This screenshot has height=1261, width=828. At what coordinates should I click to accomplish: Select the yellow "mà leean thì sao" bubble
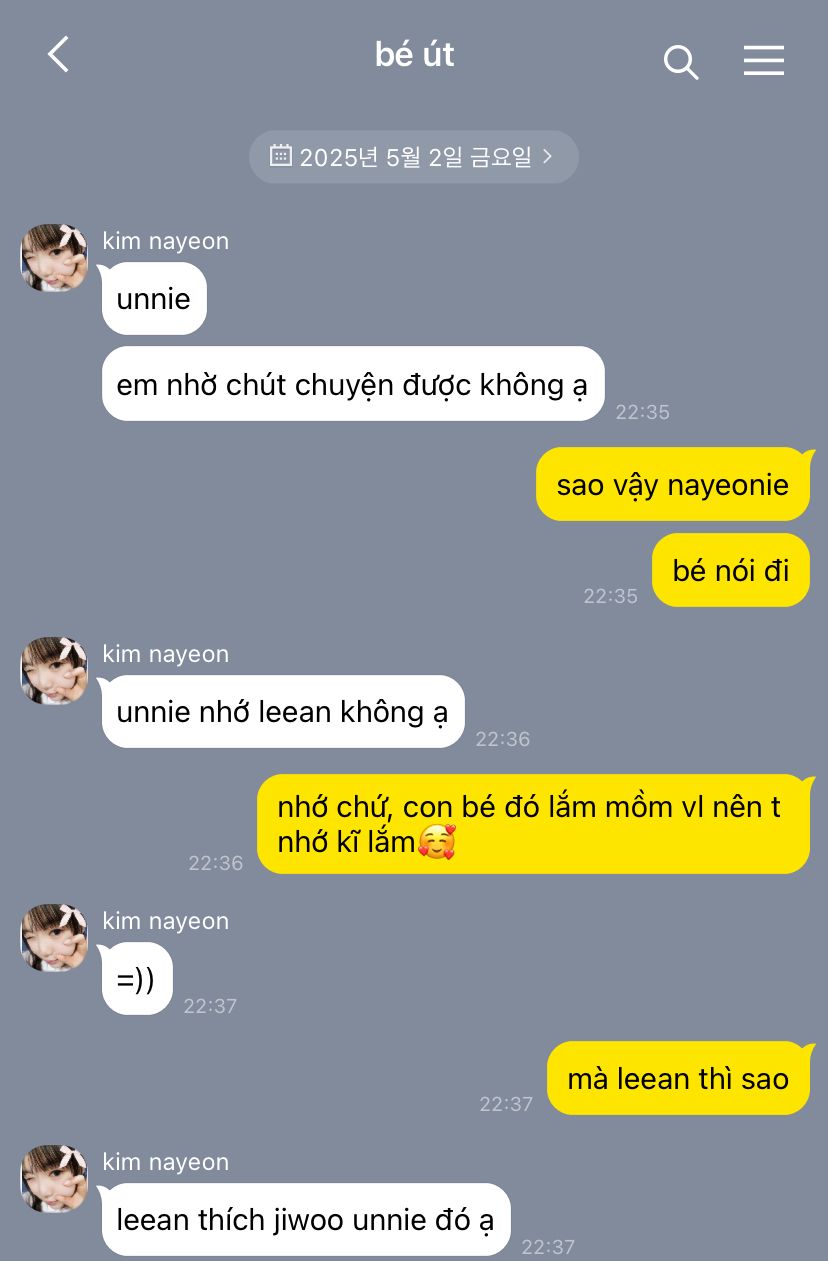[x=678, y=1078]
